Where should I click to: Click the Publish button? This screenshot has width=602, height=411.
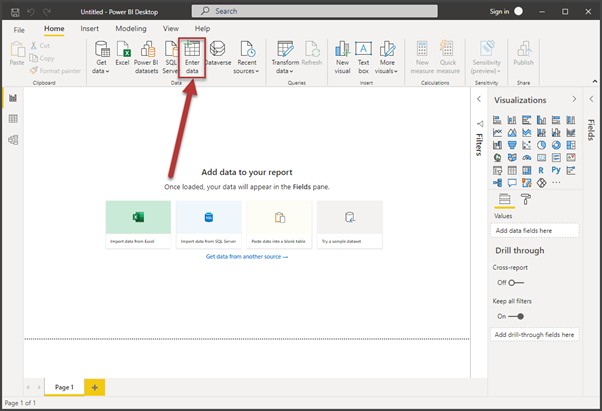click(x=523, y=54)
